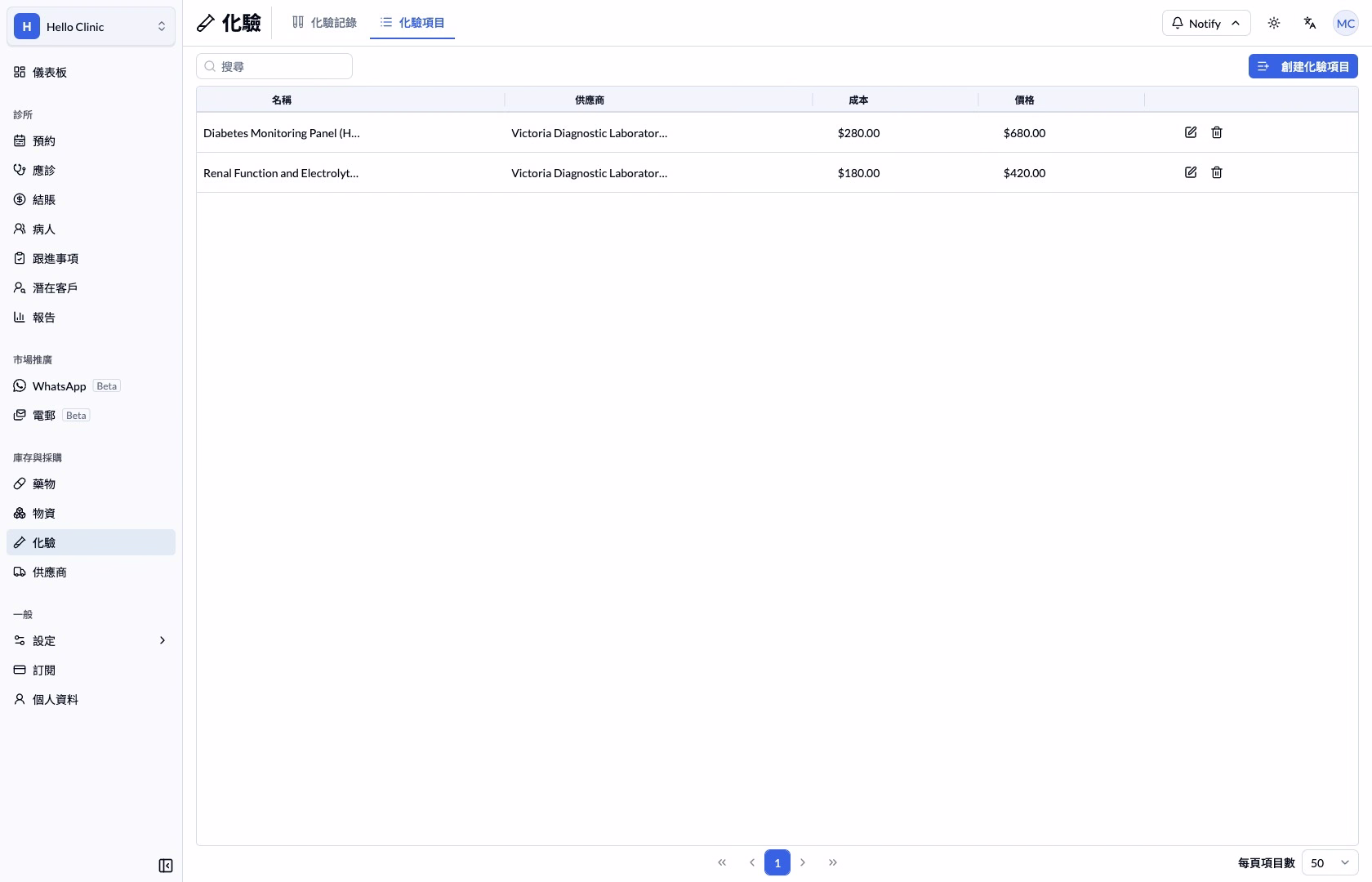Click the 搜尋 search field
The height and width of the screenshot is (882, 1372).
tap(274, 66)
